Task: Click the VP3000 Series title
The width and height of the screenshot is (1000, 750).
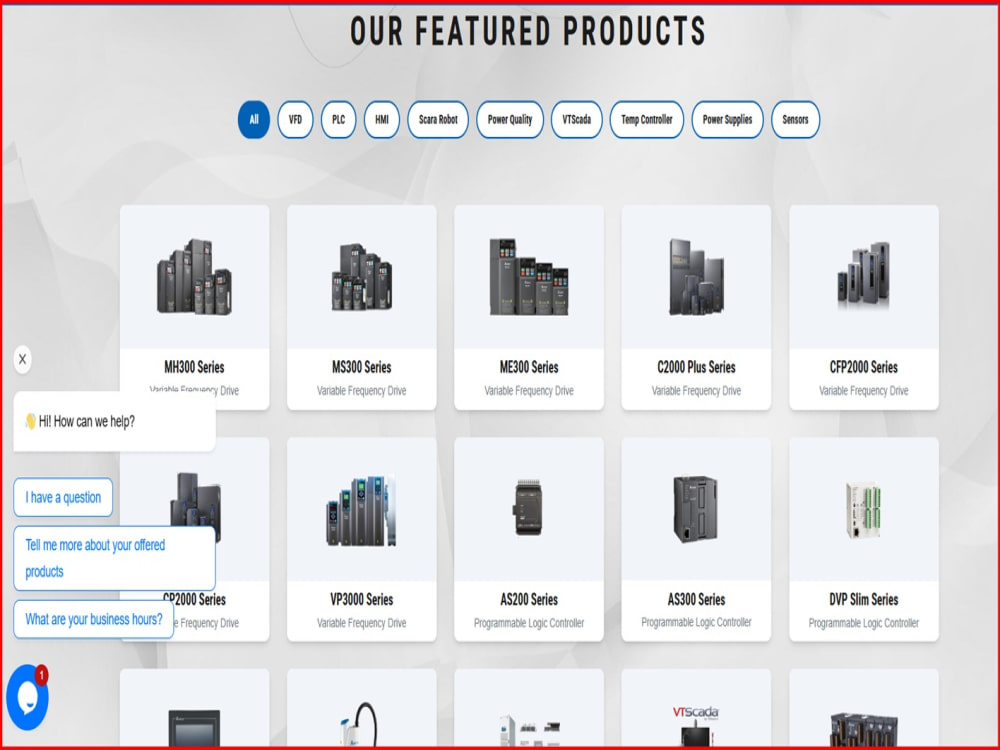Action: [x=362, y=599]
